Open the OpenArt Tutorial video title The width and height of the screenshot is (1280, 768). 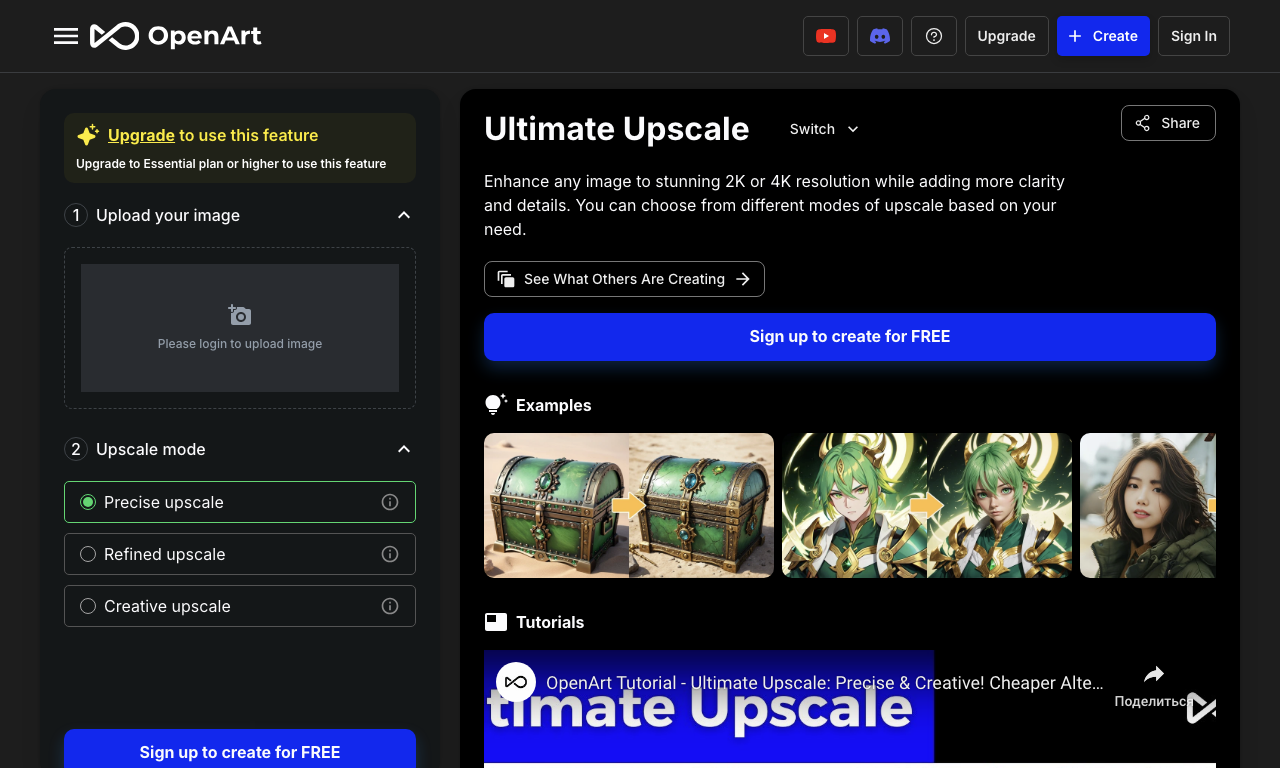point(825,683)
